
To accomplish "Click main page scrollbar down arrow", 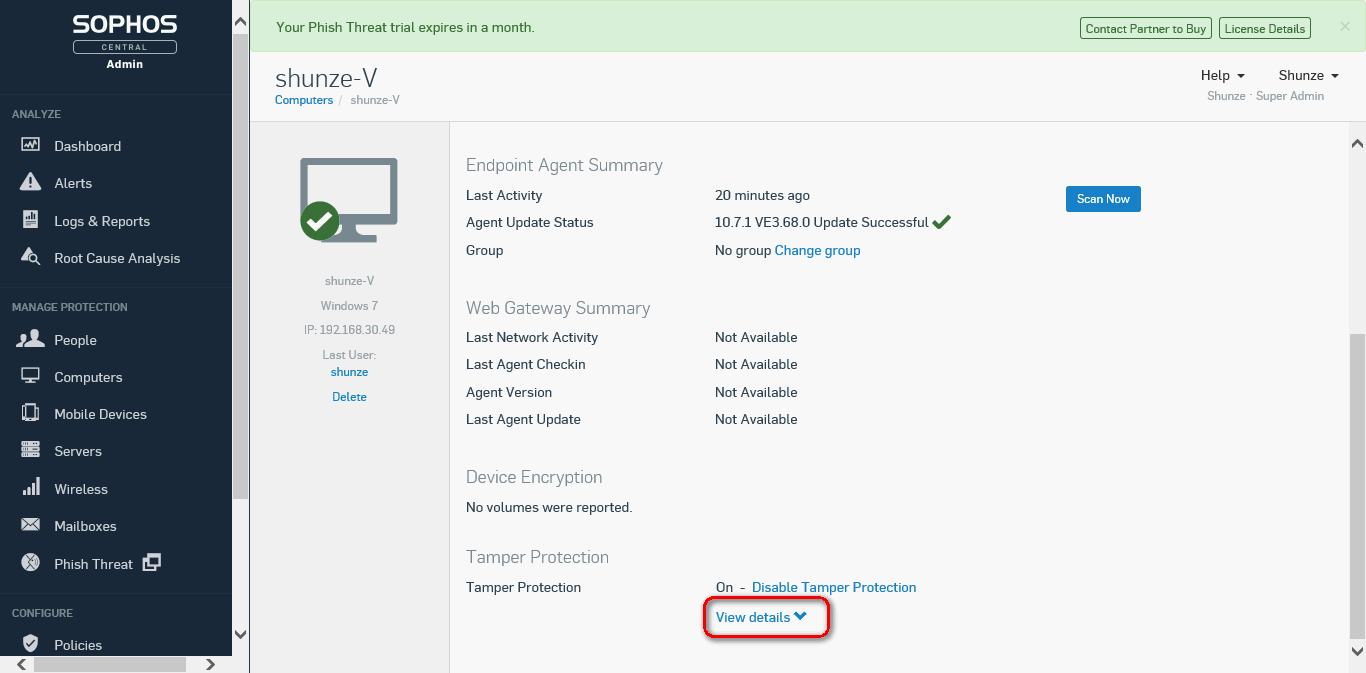I will (1357, 650).
